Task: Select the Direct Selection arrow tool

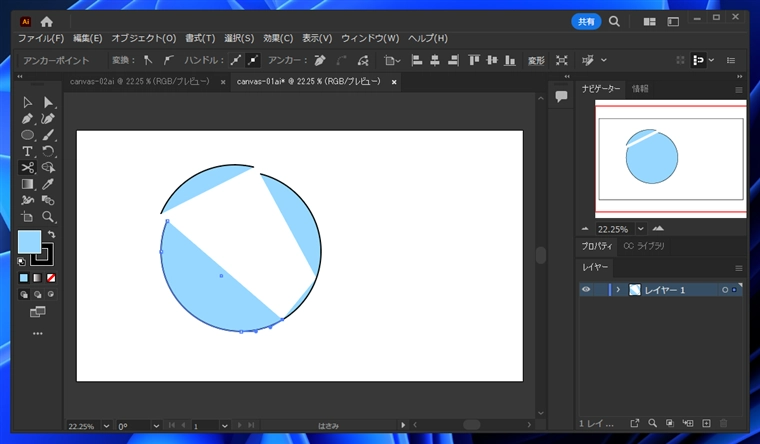Action: pyautogui.click(x=47, y=102)
